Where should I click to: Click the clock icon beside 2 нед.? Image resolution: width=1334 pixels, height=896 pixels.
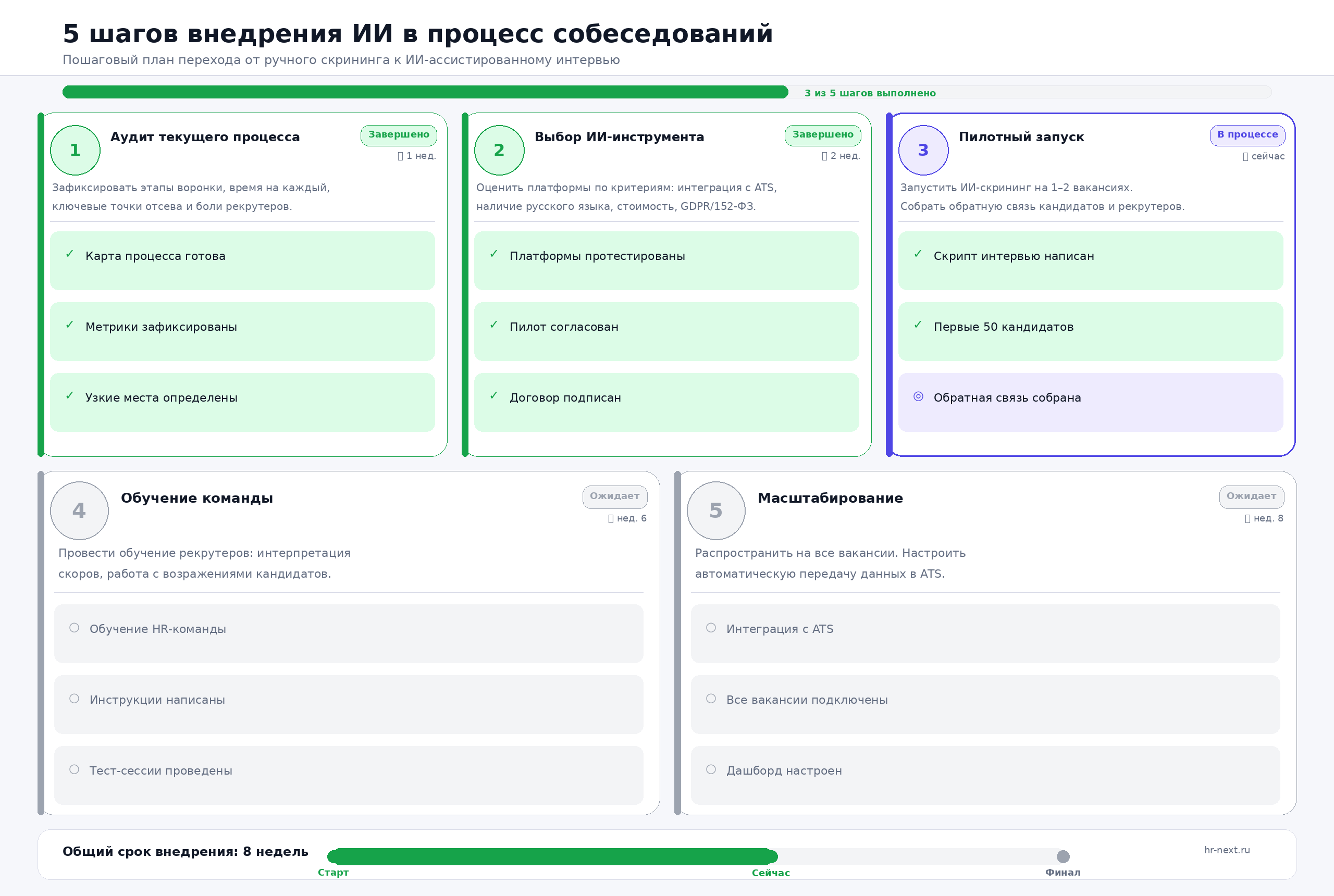pyautogui.click(x=825, y=156)
